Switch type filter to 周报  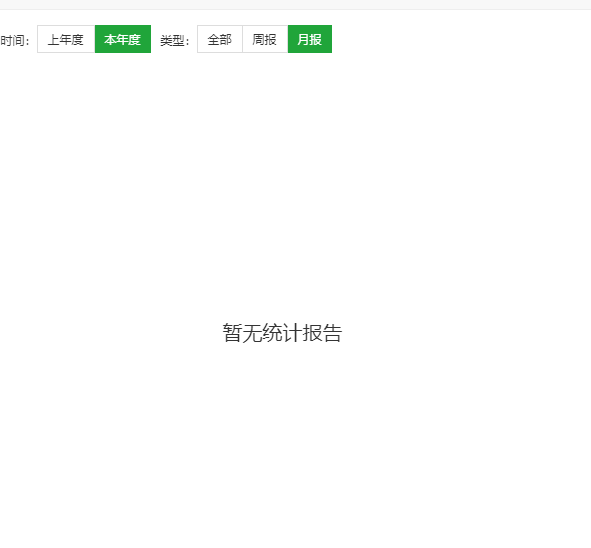(x=265, y=39)
